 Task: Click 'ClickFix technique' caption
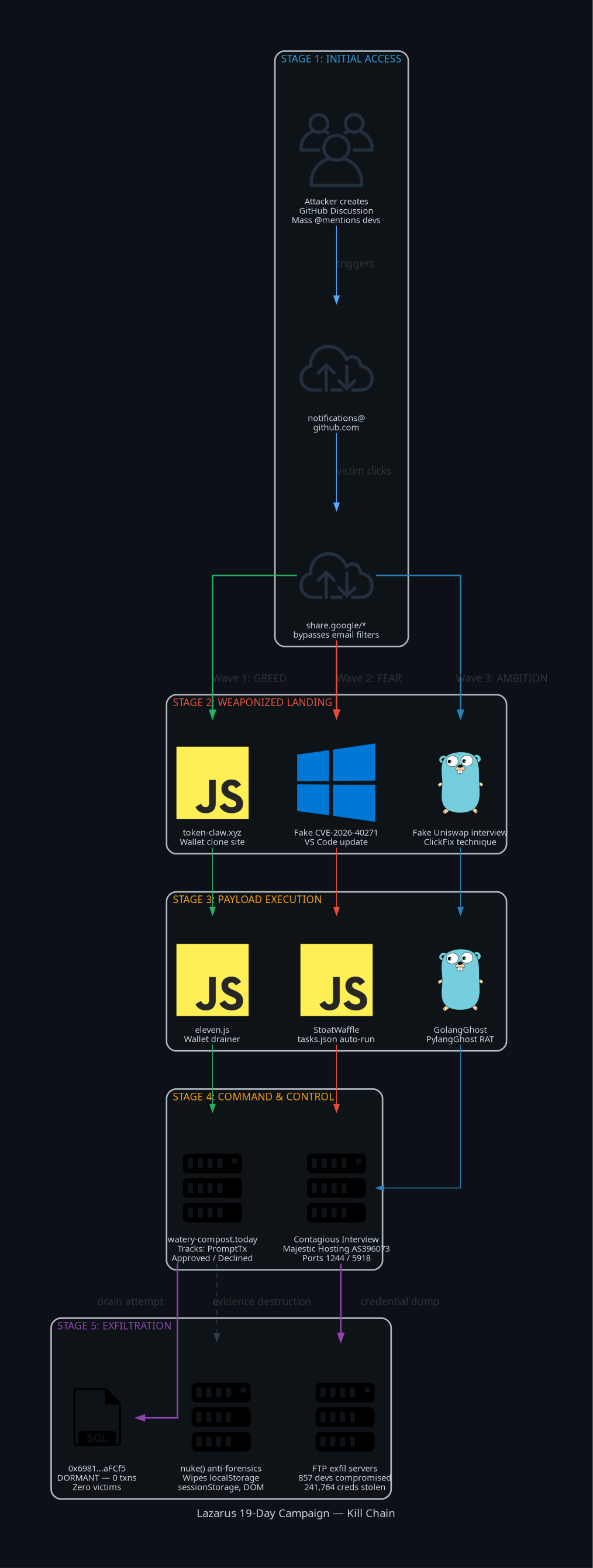(460, 842)
